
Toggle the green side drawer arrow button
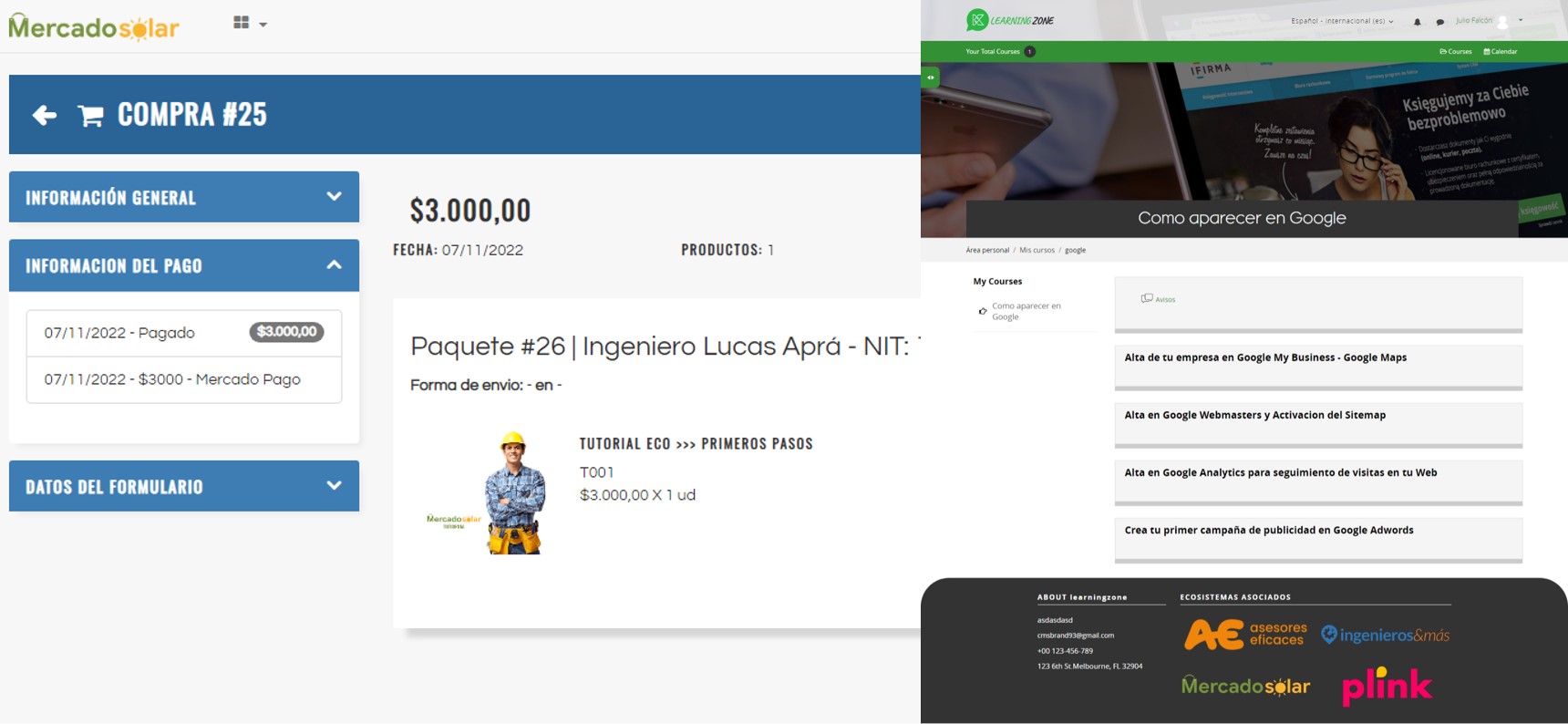tap(930, 78)
